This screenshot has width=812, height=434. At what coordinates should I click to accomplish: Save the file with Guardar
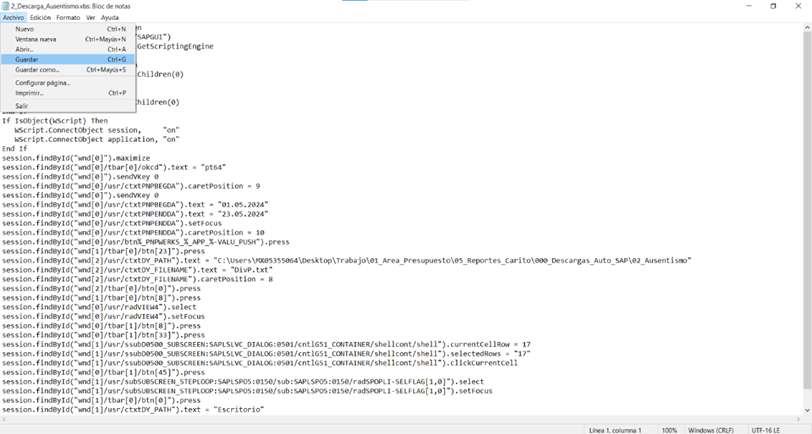pos(27,59)
